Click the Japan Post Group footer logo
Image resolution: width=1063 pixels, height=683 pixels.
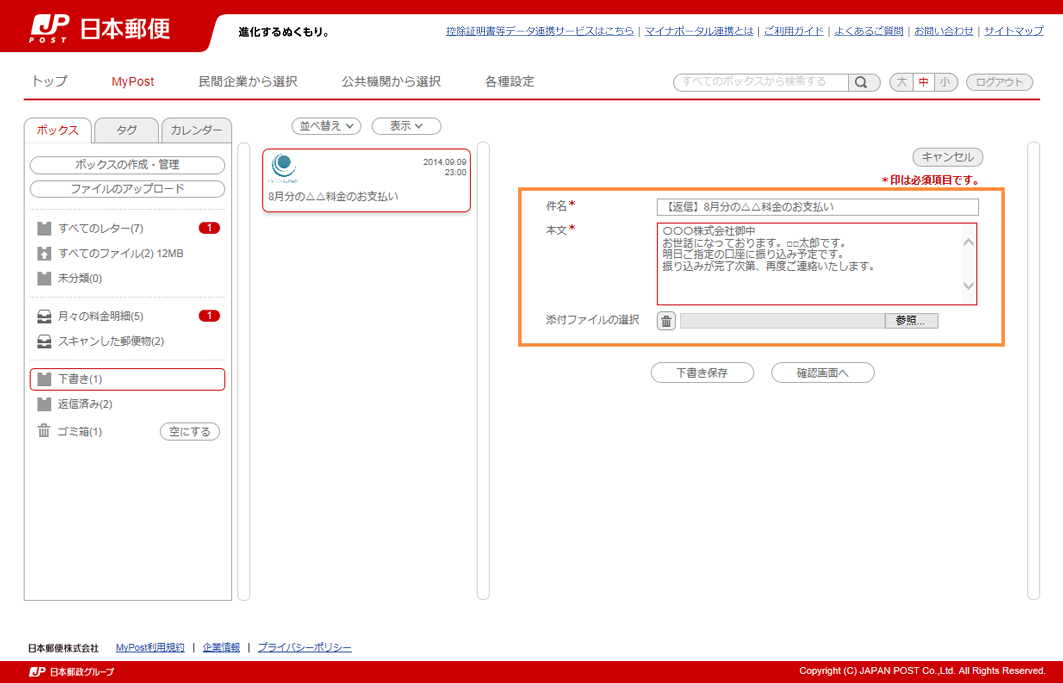click(x=72, y=671)
